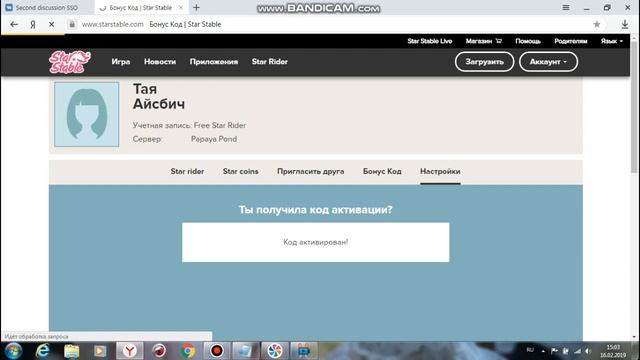Click the network signal tray icon
The height and width of the screenshot is (360, 640).
coord(577,351)
